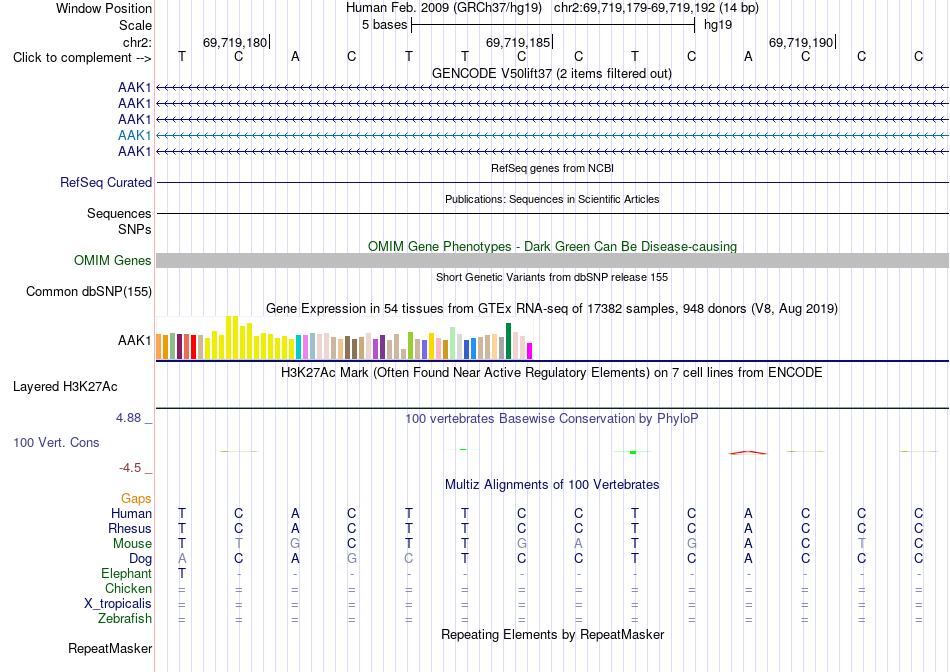Click the Chicken species label
Screen dimensions: 950x672
pyautogui.click(x=128, y=588)
